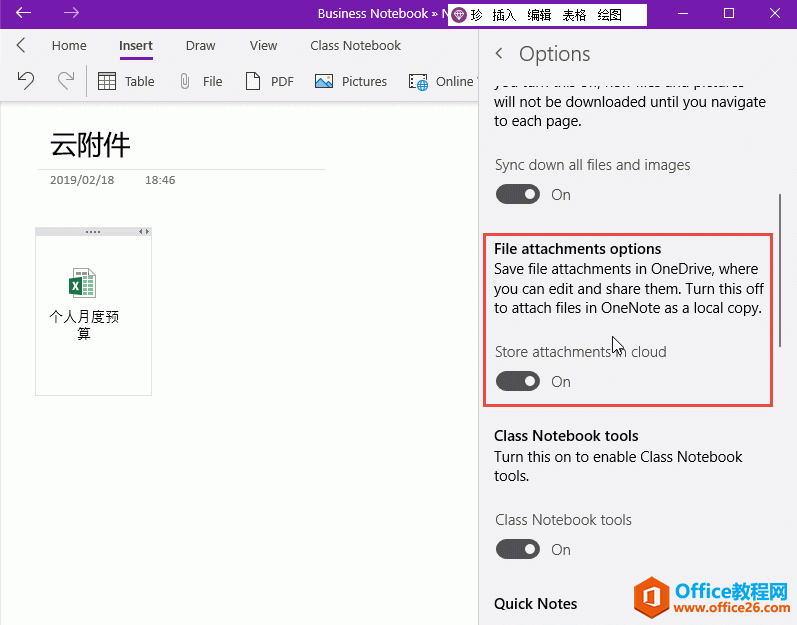Image resolution: width=797 pixels, height=625 pixels.
Task: Click the note container drag handle
Action: pos(93,232)
